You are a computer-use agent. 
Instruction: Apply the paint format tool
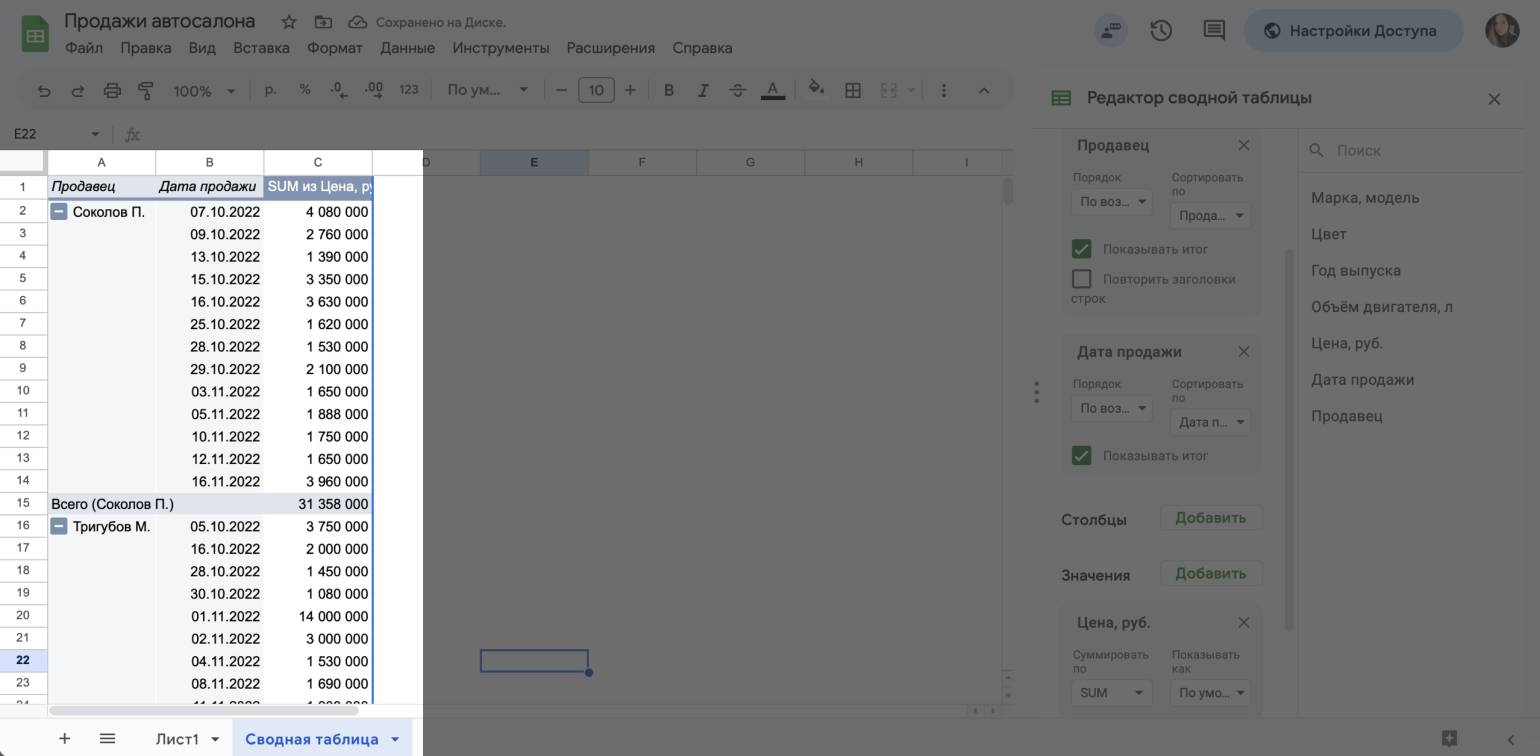pos(146,91)
